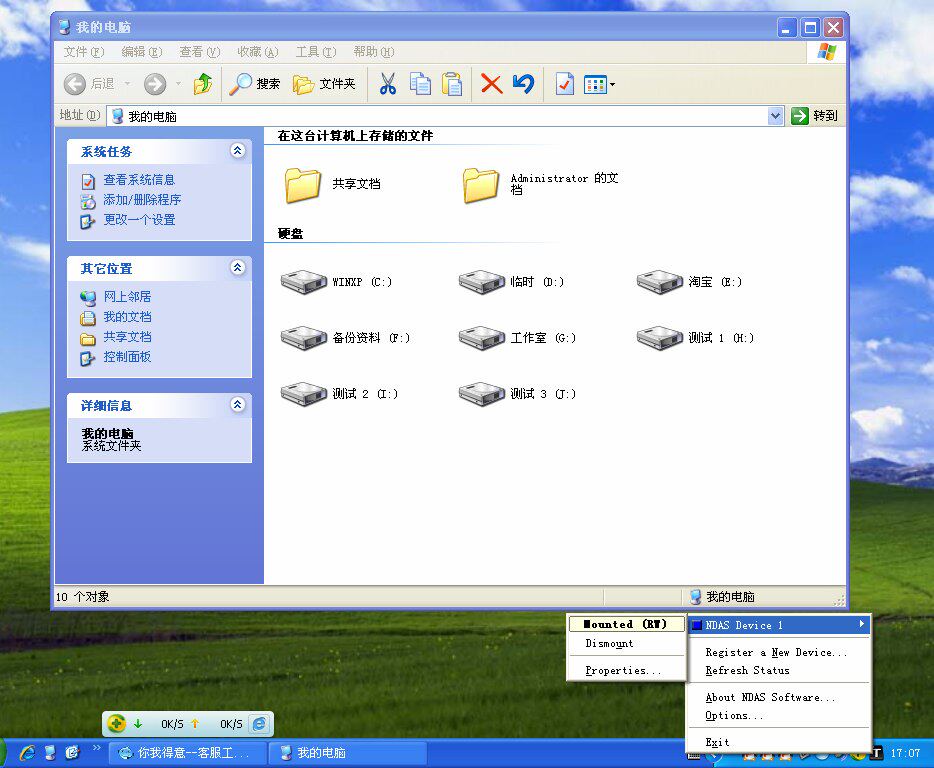Click the Paste clipboard icon
The height and width of the screenshot is (768, 934).
tap(452, 84)
